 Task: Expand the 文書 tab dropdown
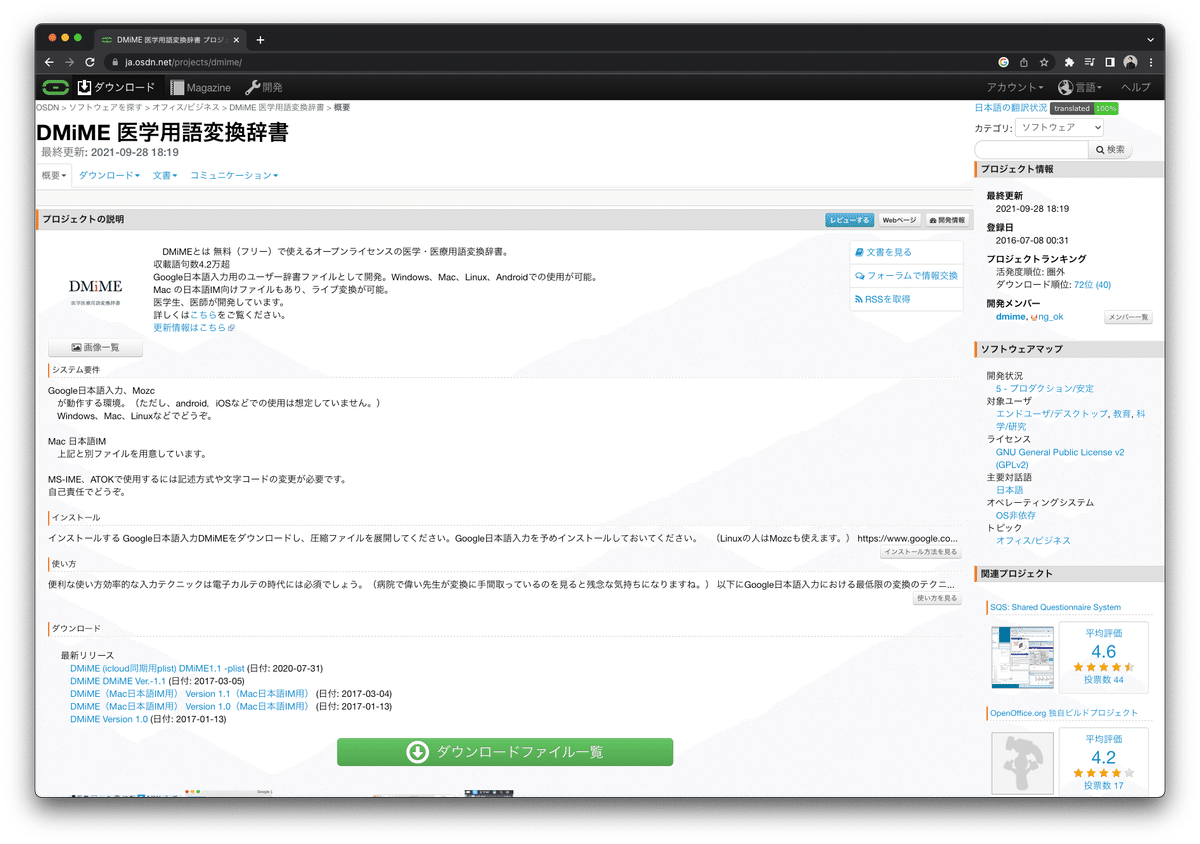pos(165,175)
